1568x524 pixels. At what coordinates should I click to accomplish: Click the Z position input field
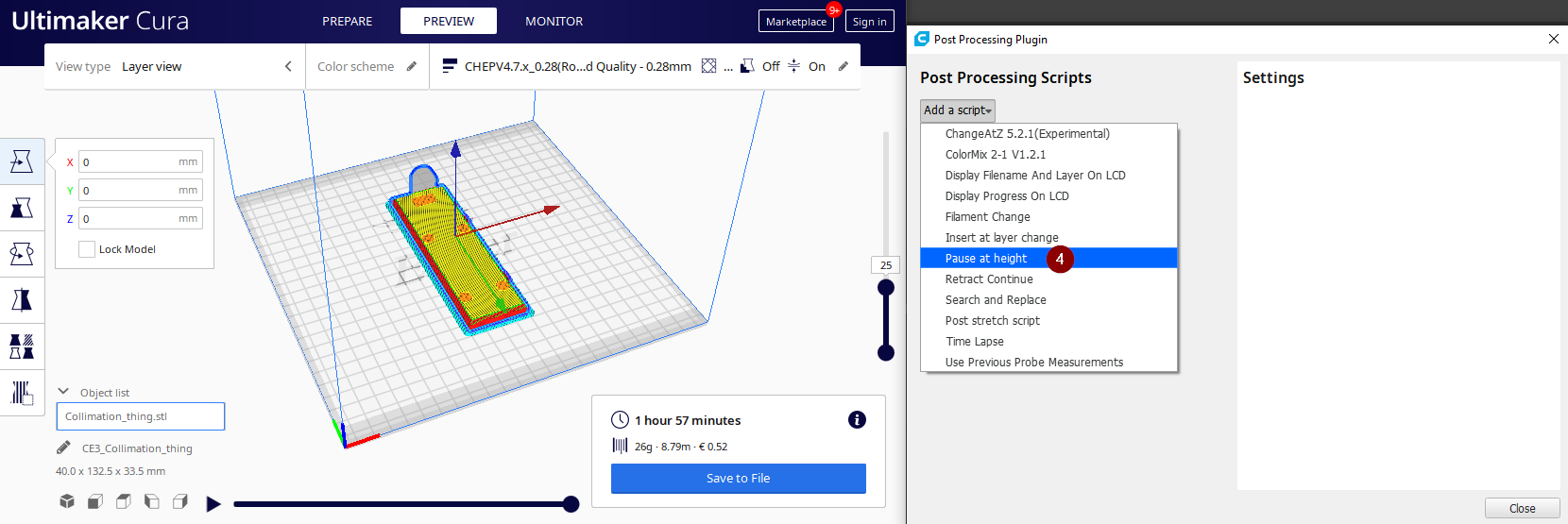click(141, 218)
